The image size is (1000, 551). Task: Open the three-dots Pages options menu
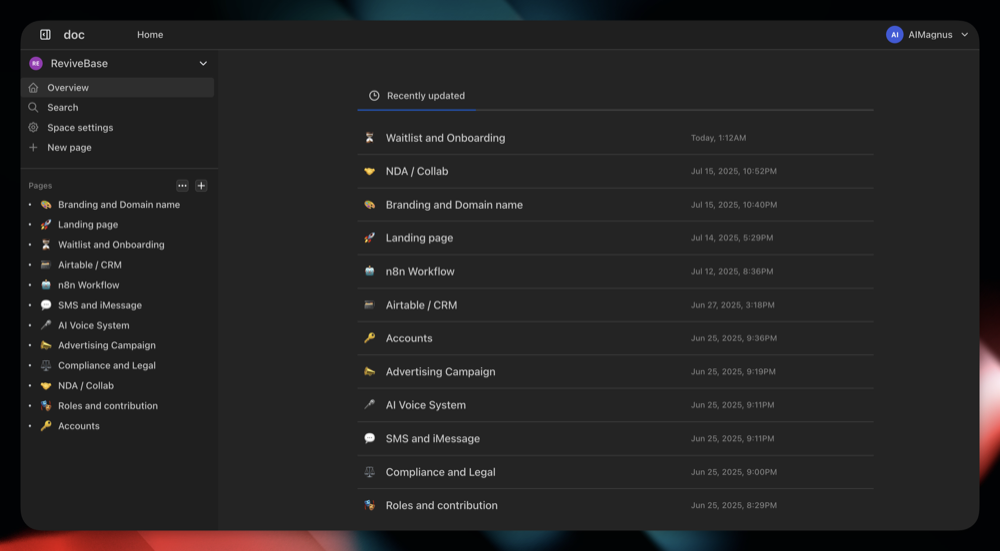click(182, 186)
